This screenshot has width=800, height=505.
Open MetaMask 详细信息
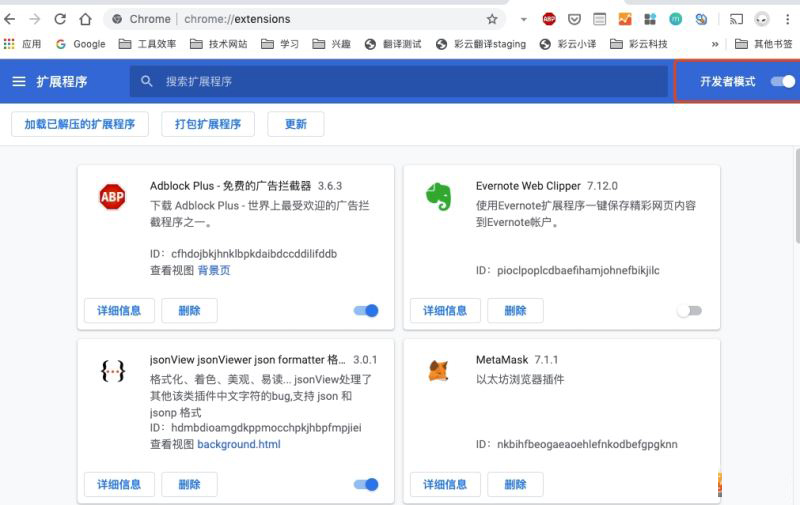point(445,485)
